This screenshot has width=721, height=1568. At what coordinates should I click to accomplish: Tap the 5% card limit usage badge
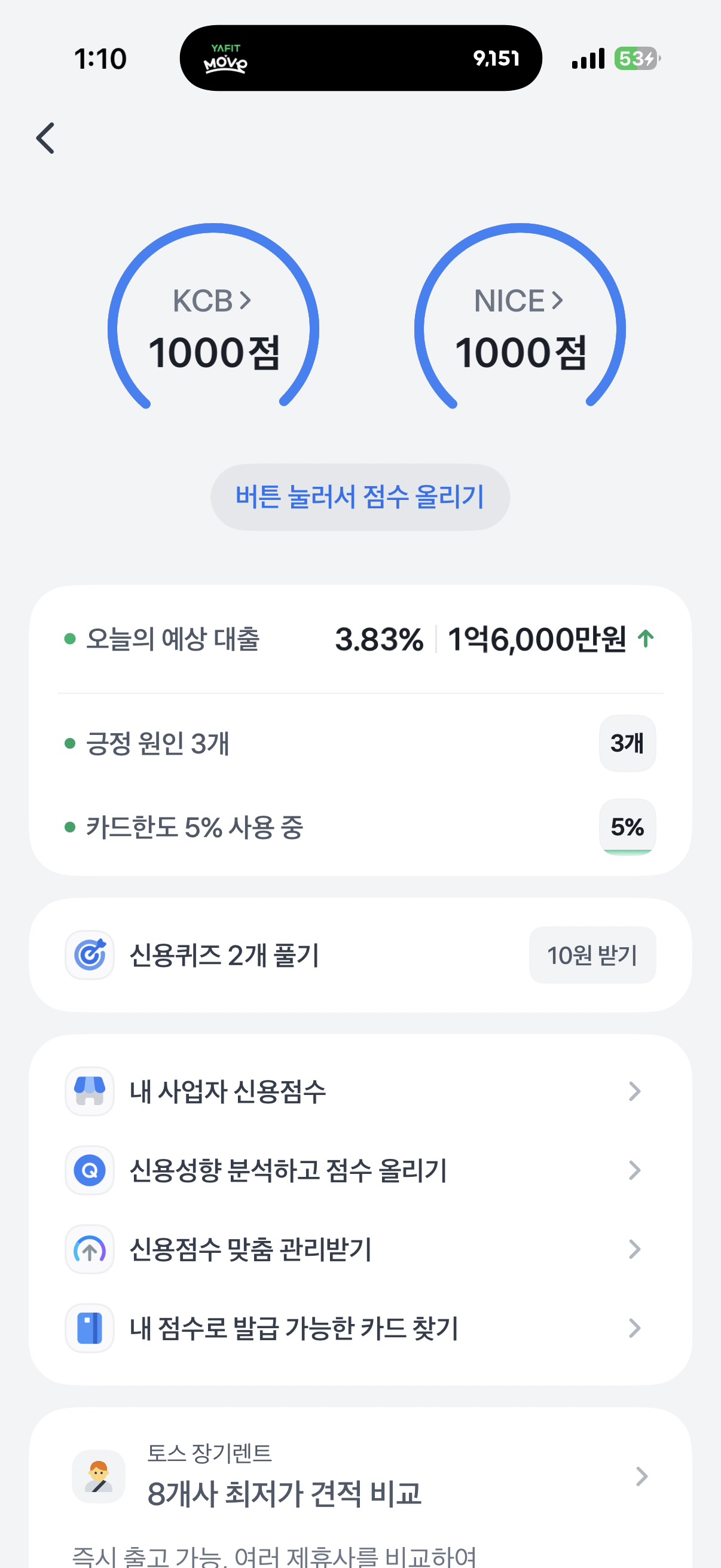[627, 826]
